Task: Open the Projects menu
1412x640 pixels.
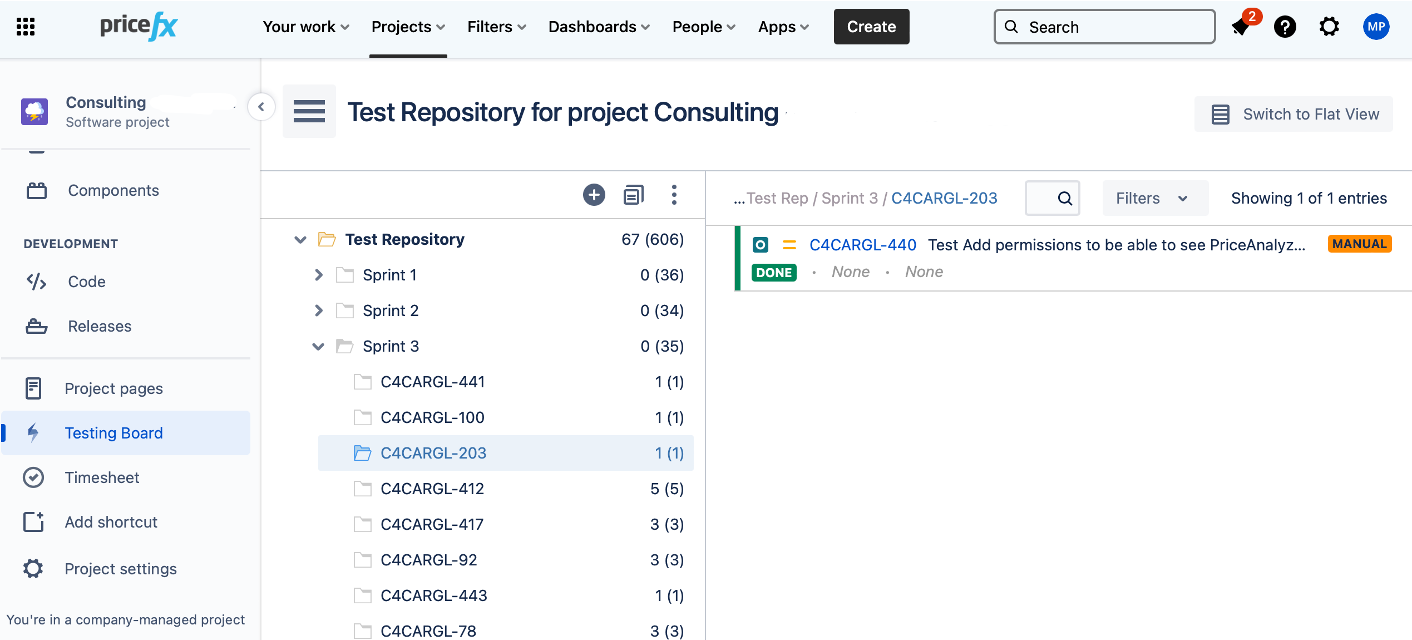Action: (408, 27)
